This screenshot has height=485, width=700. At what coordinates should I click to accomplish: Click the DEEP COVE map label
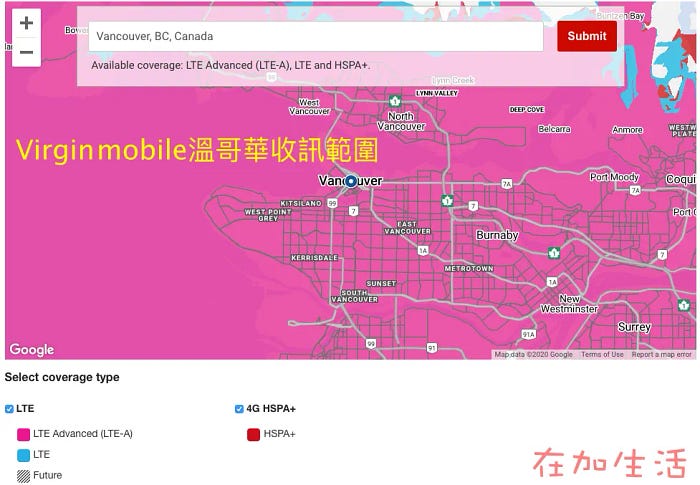(x=527, y=109)
